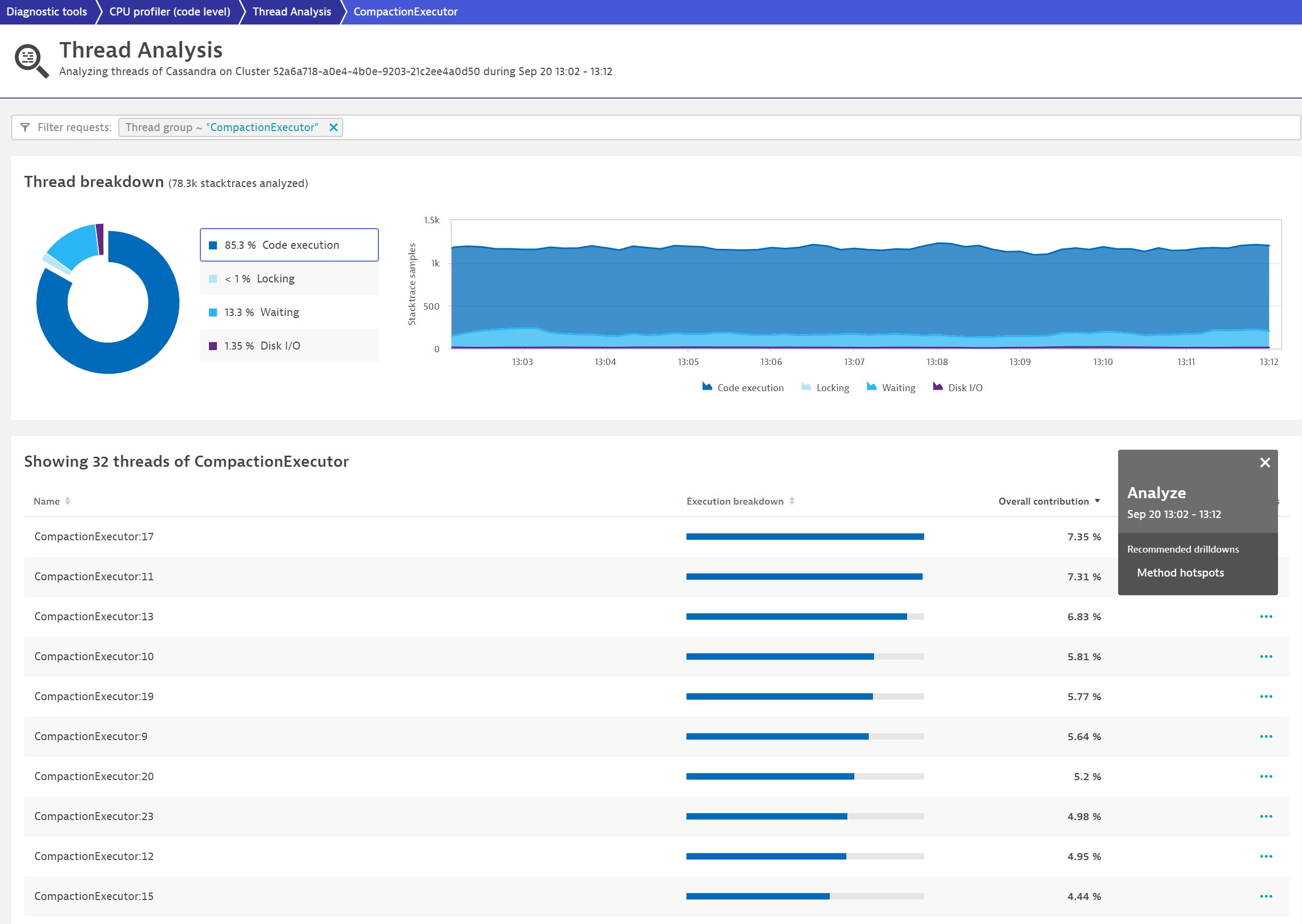This screenshot has width=1302, height=924.
Task: Go to CPU profiler (code level) breadcrumb
Action: pos(169,12)
